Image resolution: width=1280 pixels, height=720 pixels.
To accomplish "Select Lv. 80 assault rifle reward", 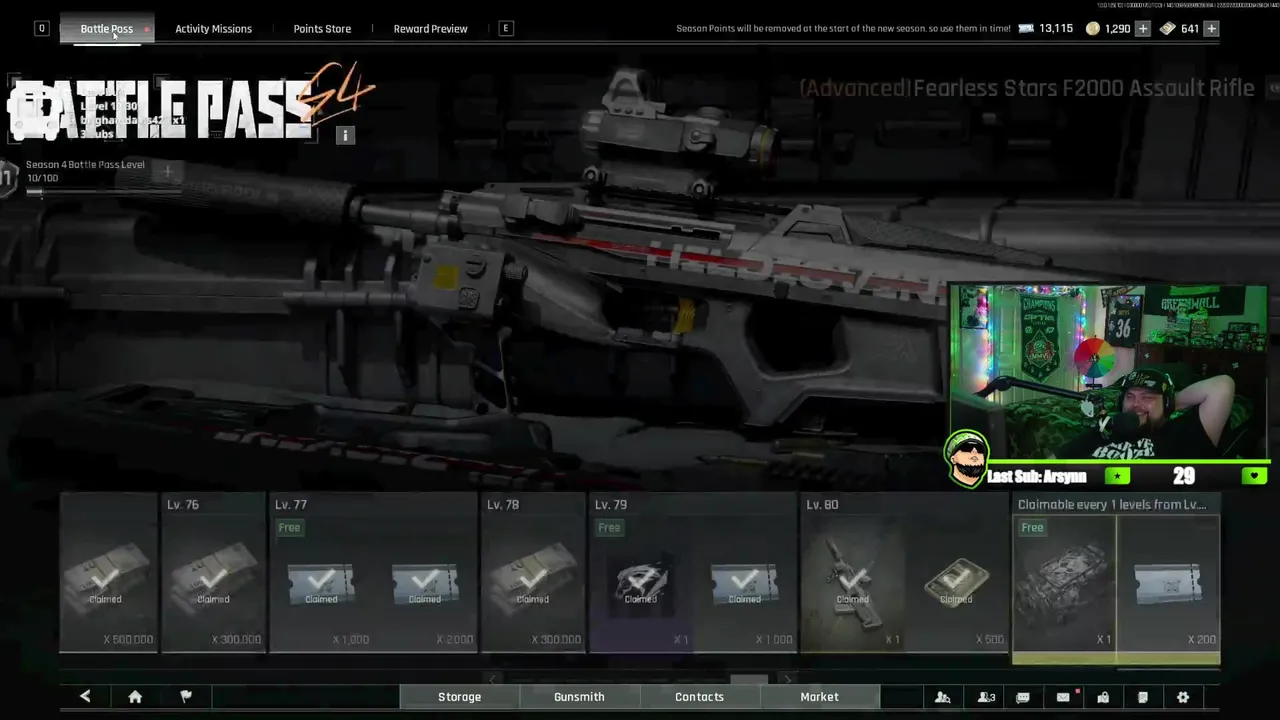I will pos(853,584).
